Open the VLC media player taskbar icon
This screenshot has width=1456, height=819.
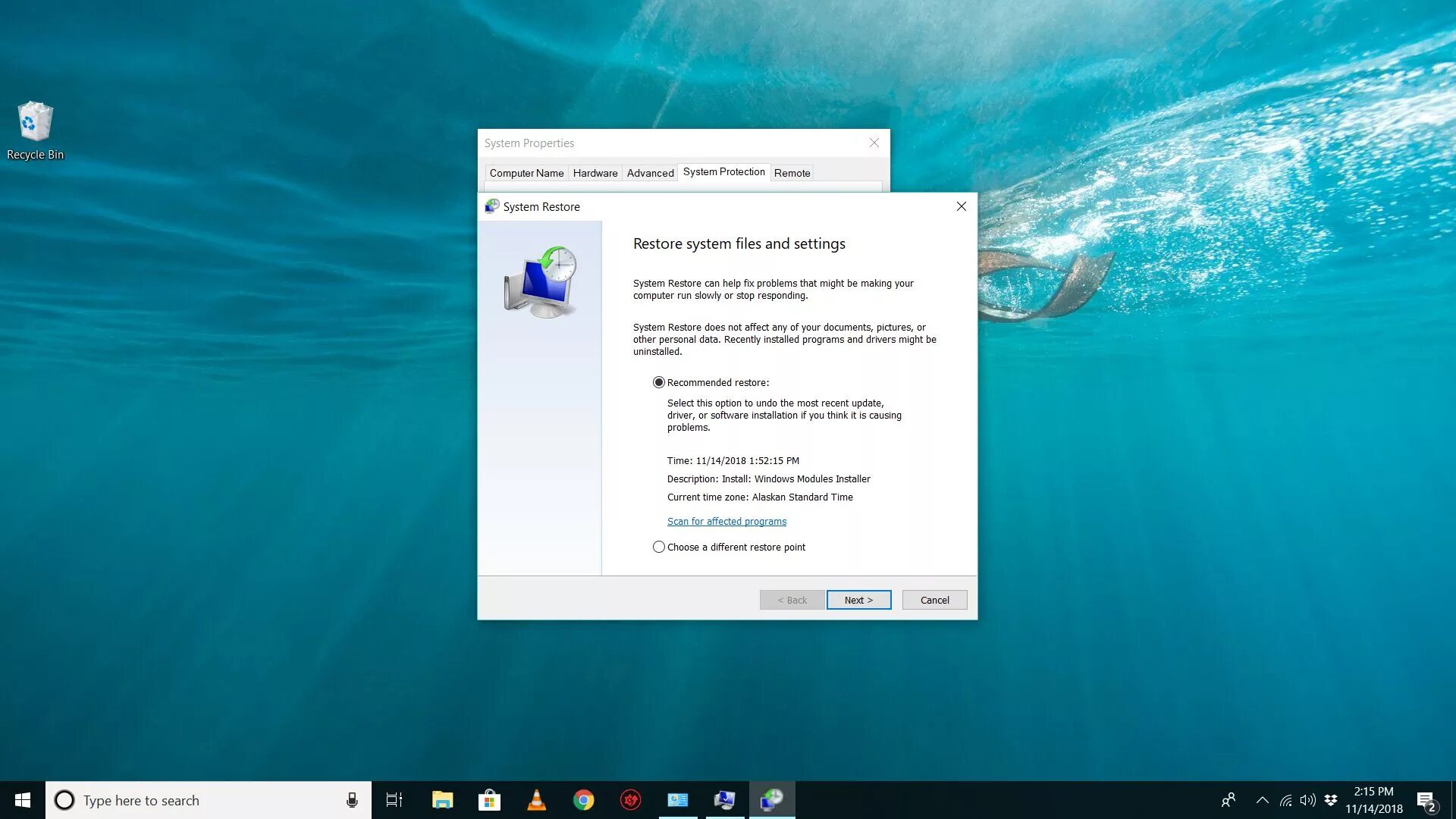click(536, 800)
